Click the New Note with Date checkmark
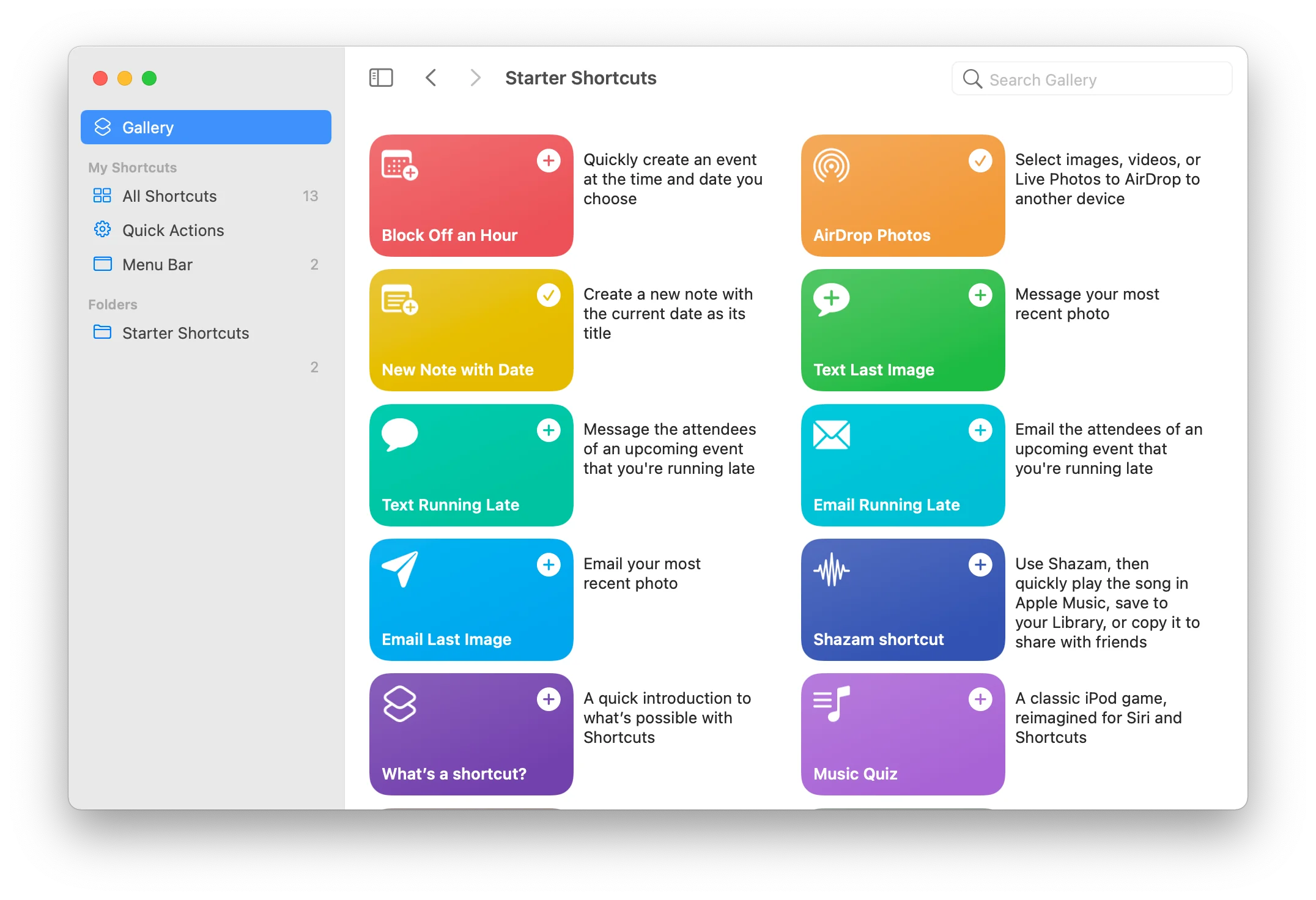Image resolution: width=1316 pixels, height=900 pixels. click(x=549, y=295)
